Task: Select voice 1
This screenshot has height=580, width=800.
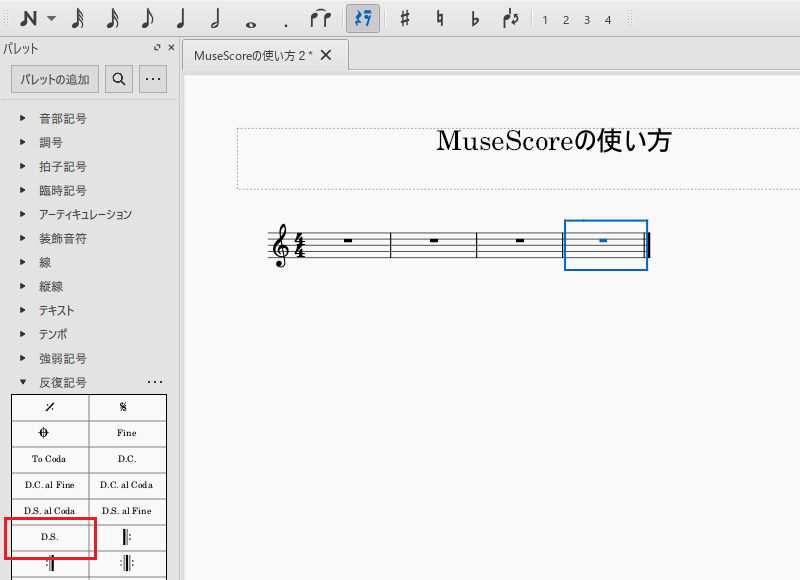Action: pos(545,20)
